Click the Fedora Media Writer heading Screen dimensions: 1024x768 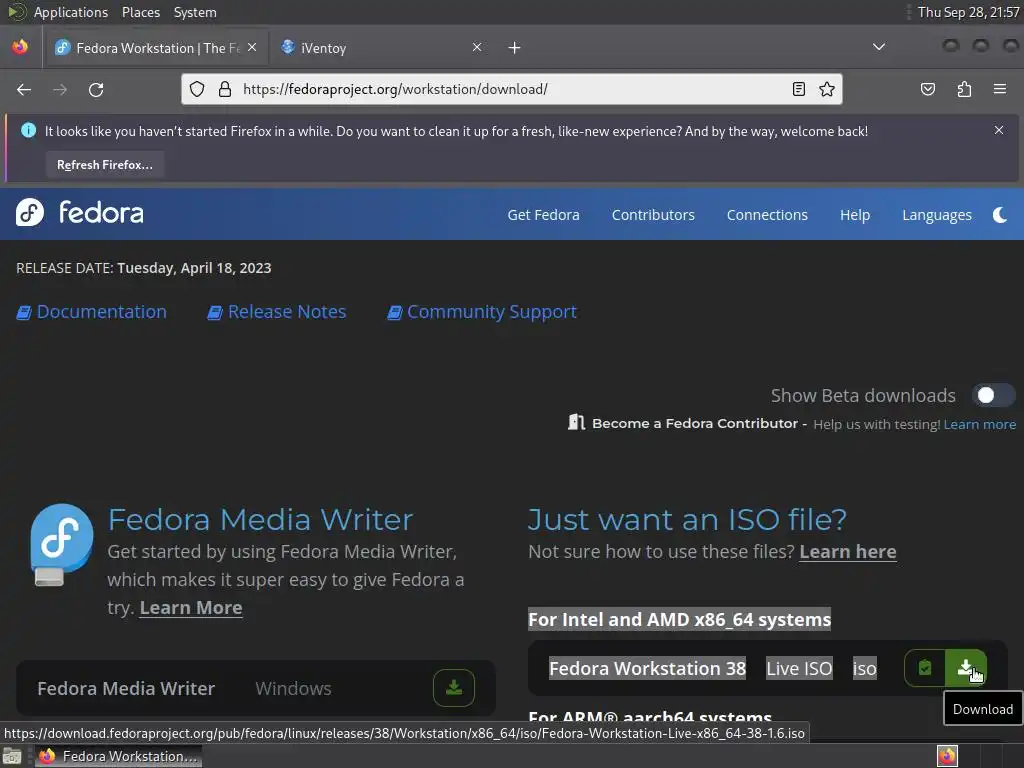pos(261,520)
